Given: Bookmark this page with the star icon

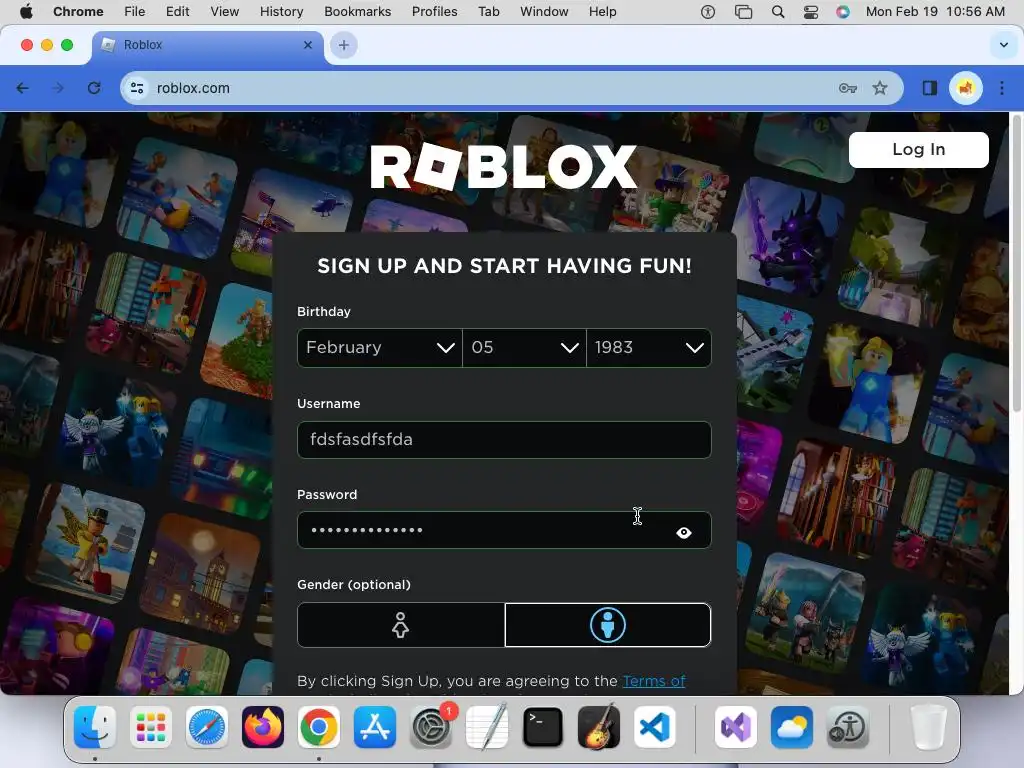Looking at the screenshot, I should pos(880,88).
